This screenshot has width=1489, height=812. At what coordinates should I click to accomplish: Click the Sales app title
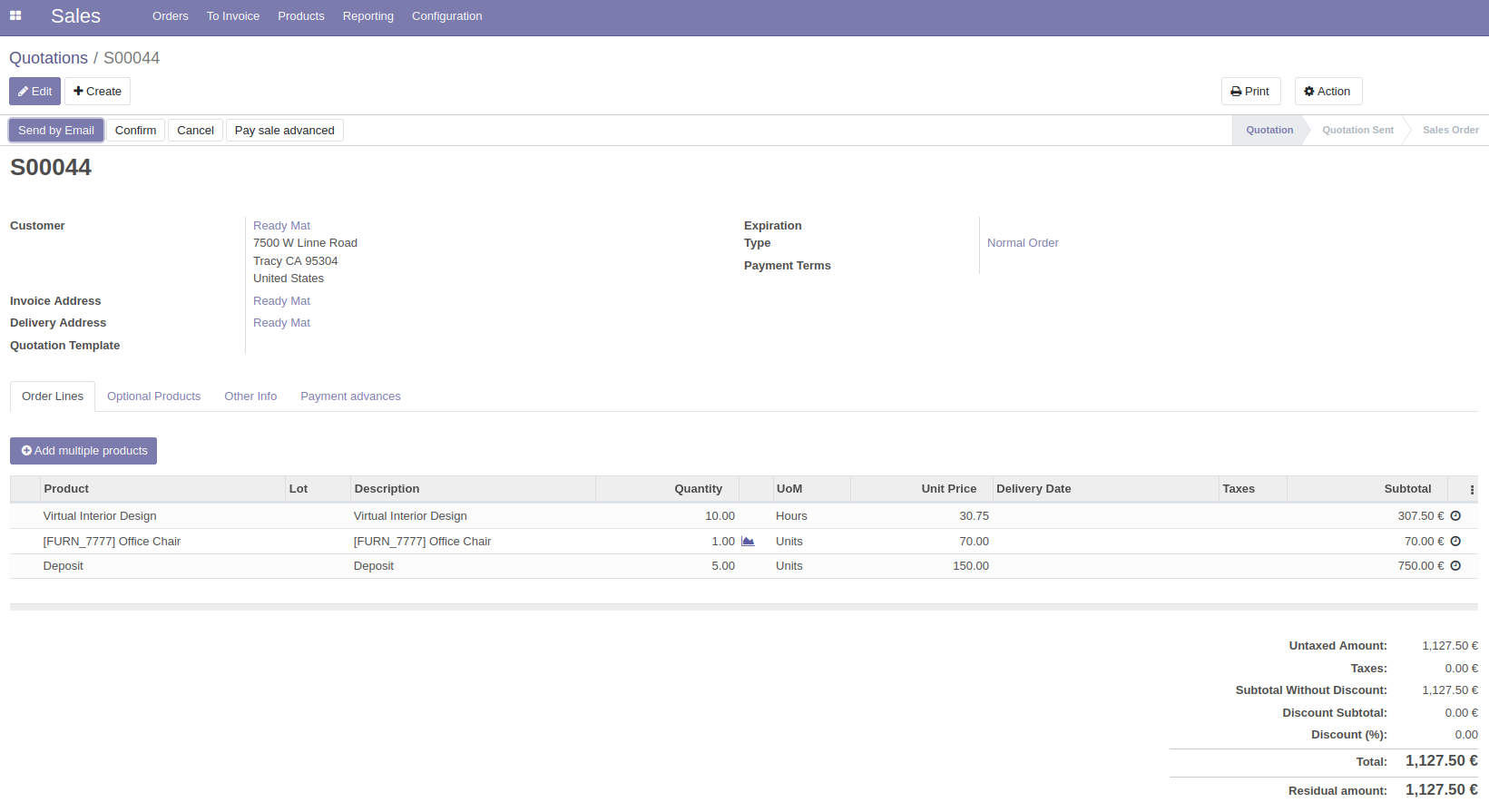[x=75, y=16]
